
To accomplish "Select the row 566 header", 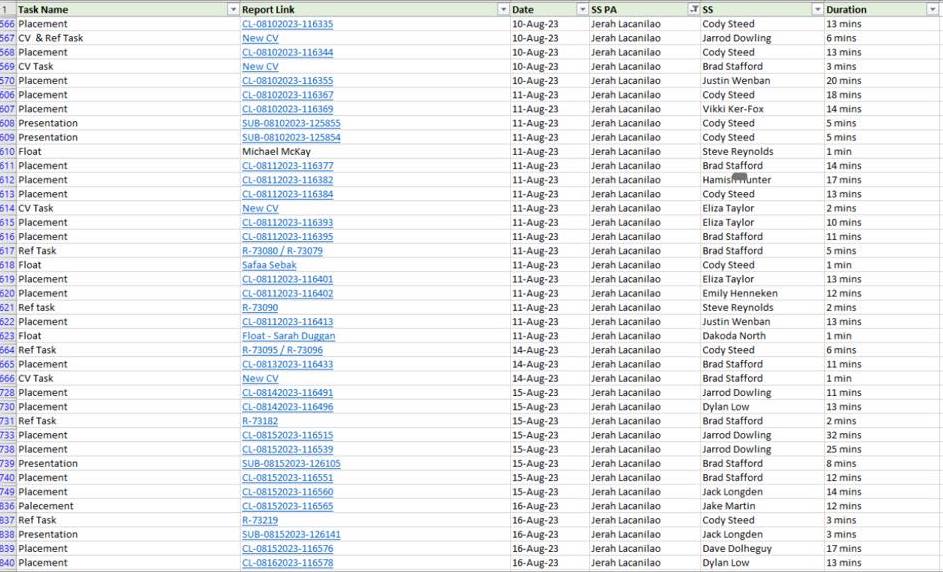I will tap(7, 24).
